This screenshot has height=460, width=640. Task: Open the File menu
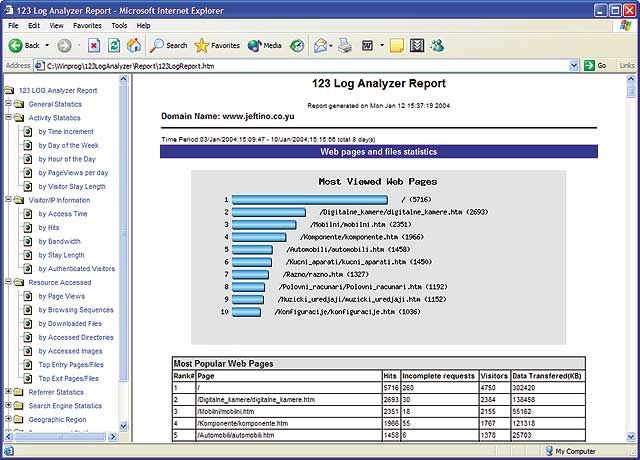[x=13, y=25]
